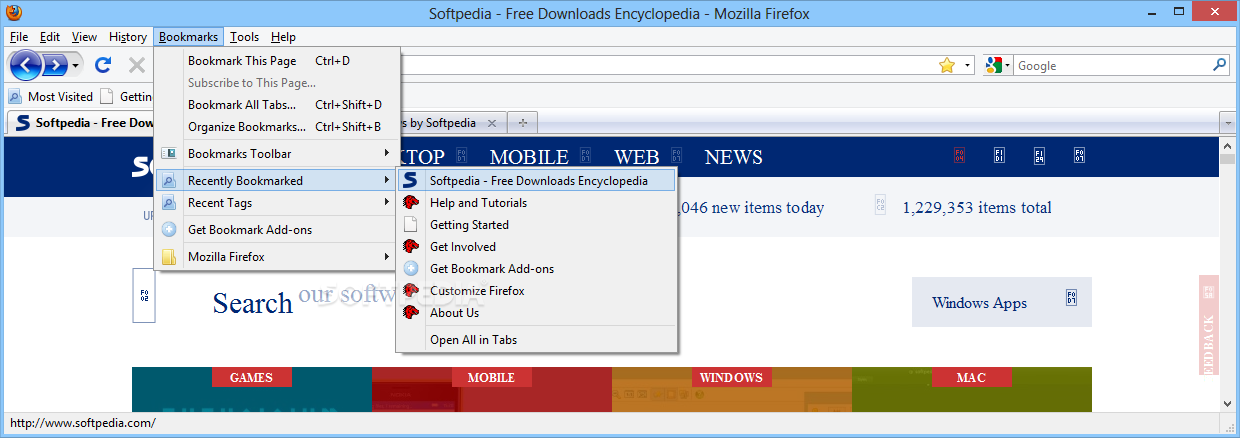The width and height of the screenshot is (1240, 438).
Task: Click the page scrollbar up arrow
Action: (1229, 146)
